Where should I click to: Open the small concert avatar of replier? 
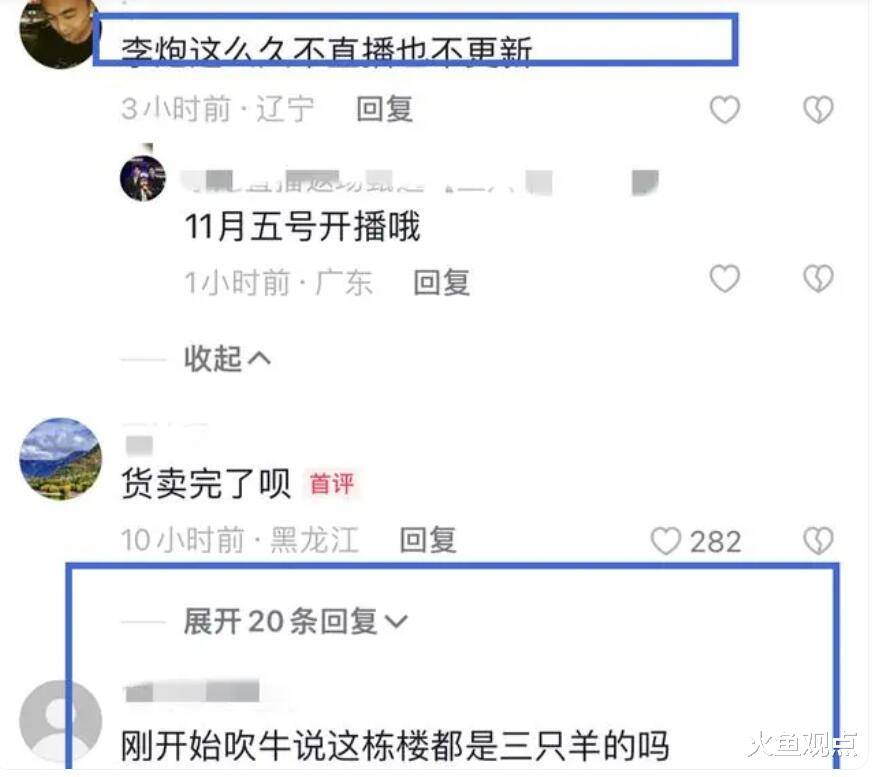point(143,178)
